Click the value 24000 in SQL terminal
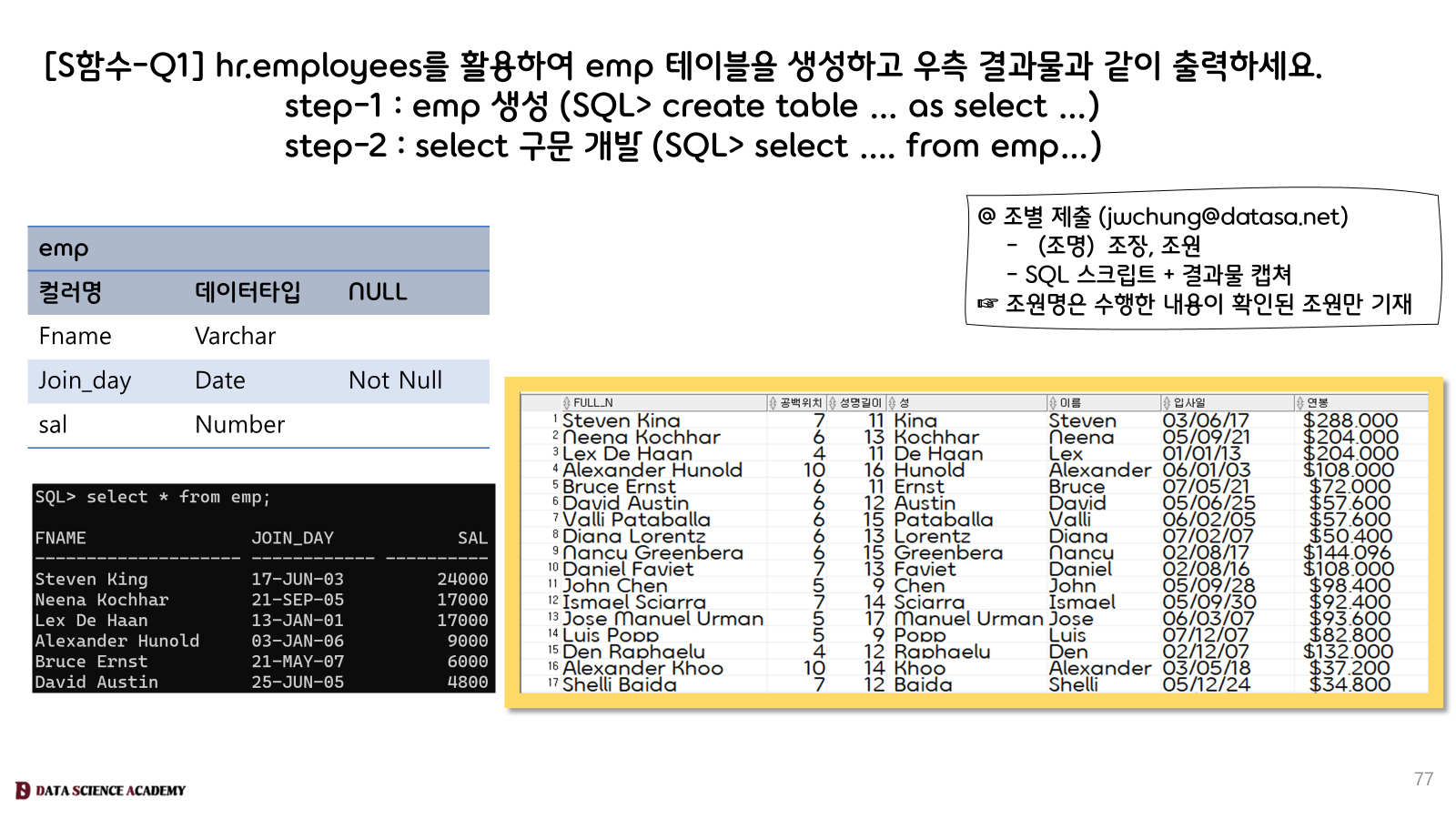Screen dimensions: 1456x819 (x=462, y=579)
